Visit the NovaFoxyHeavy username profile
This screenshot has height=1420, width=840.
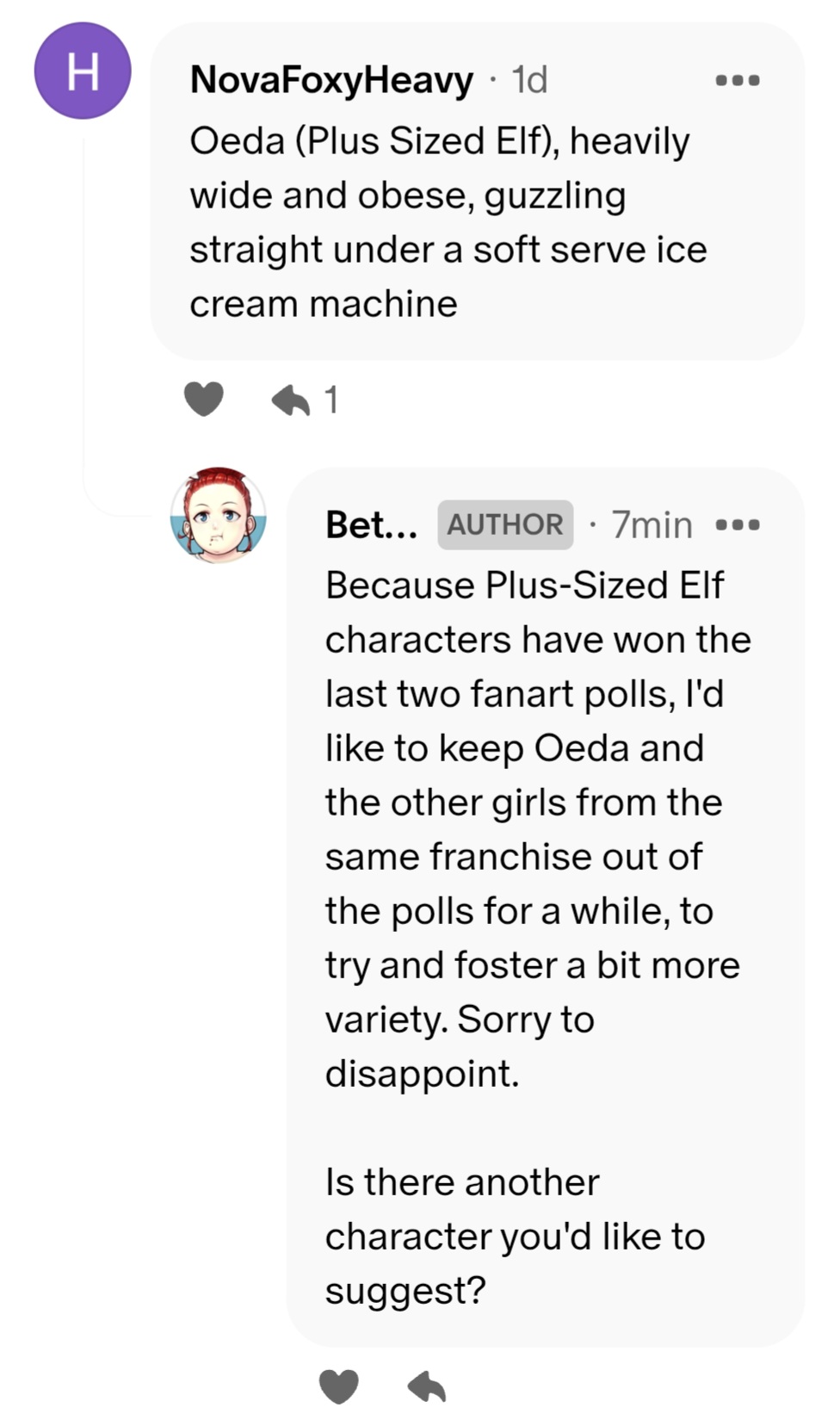pos(331,80)
